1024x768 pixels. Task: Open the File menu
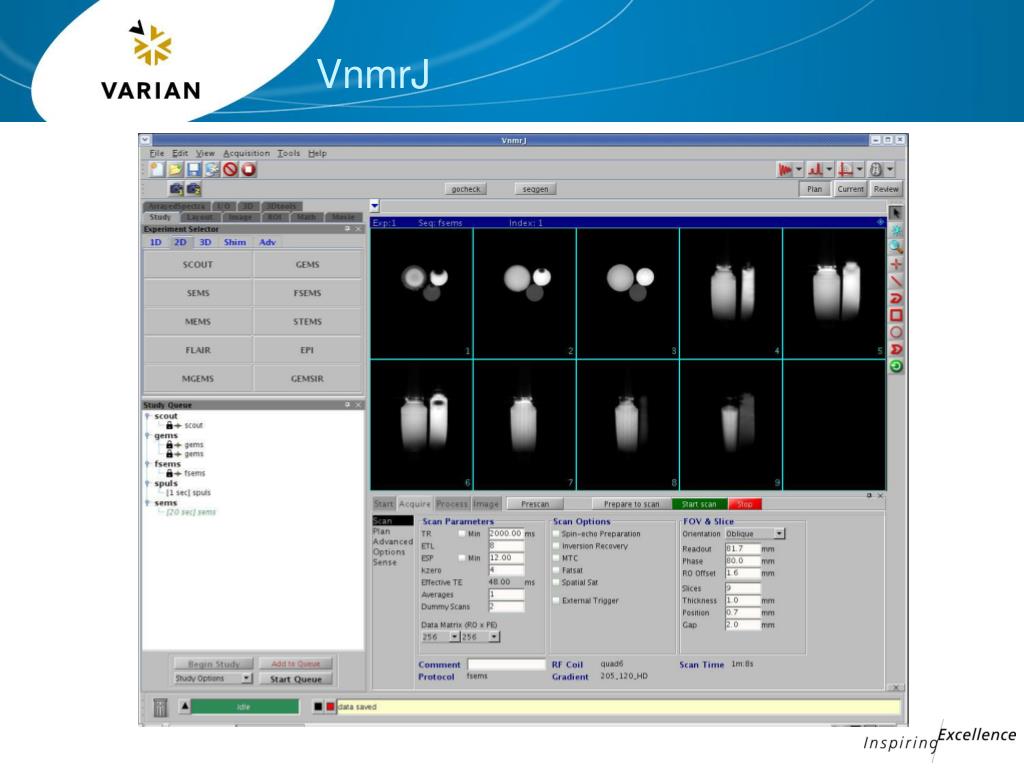coord(157,153)
